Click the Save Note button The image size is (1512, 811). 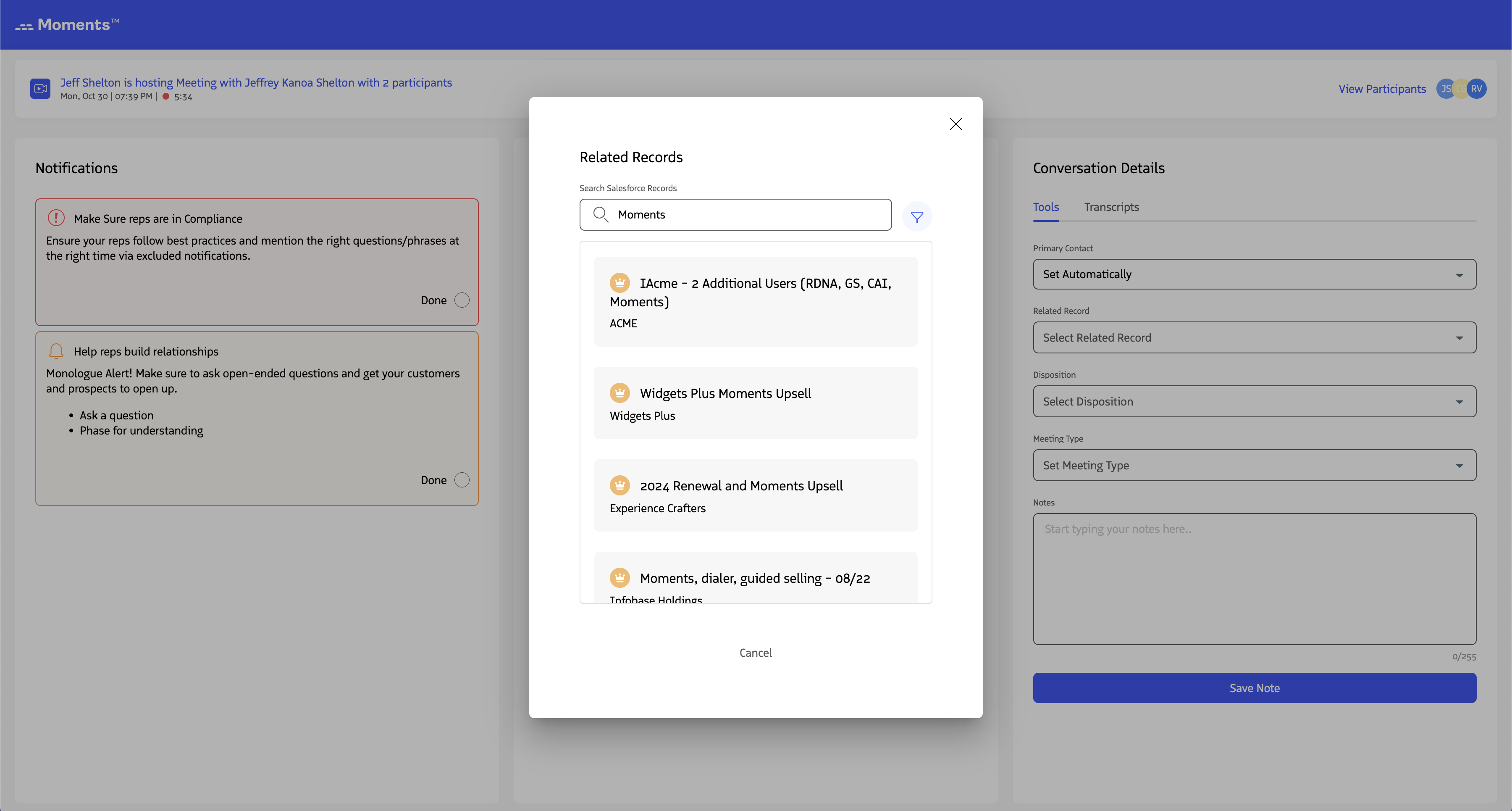1254,688
